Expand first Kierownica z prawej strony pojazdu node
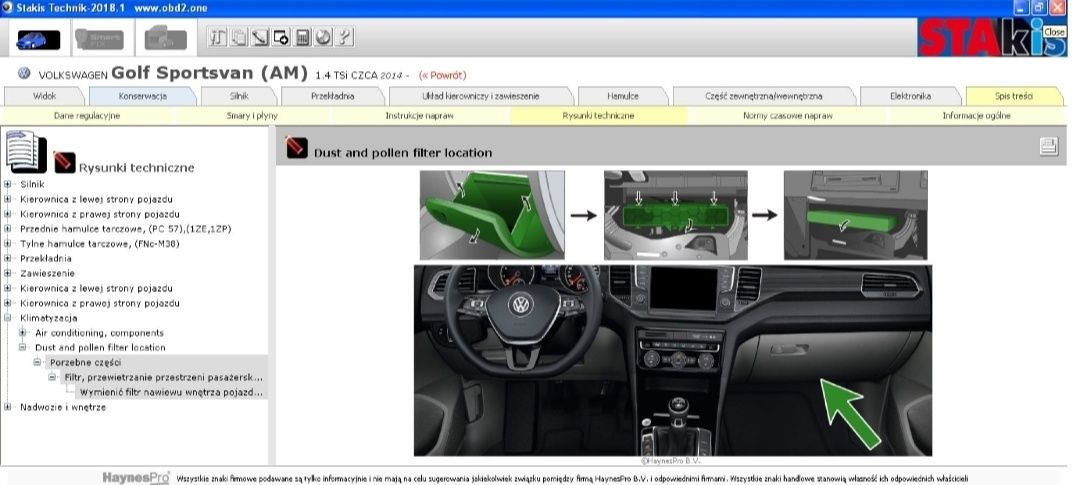Screen dimensions: 1079x485 [8, 214]
